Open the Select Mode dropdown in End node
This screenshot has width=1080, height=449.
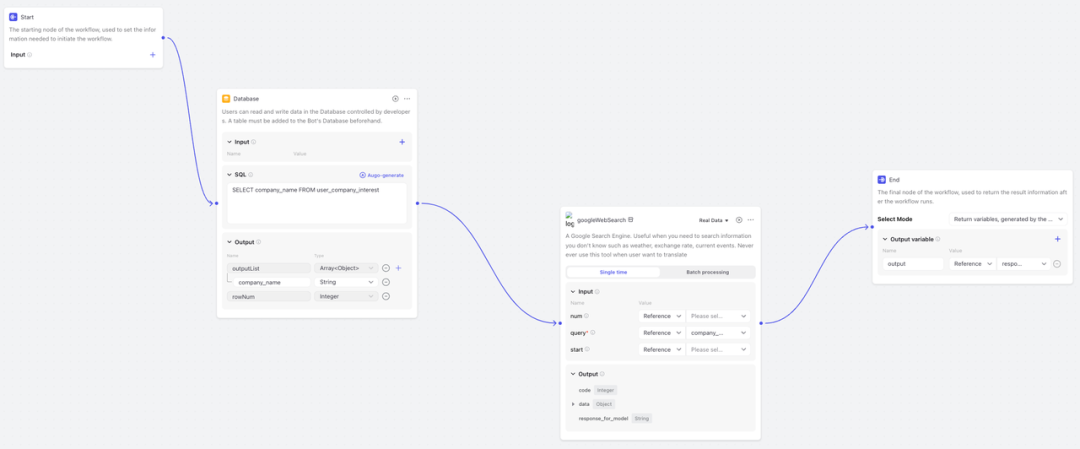pyautogui.click(x=1008, y=218)
